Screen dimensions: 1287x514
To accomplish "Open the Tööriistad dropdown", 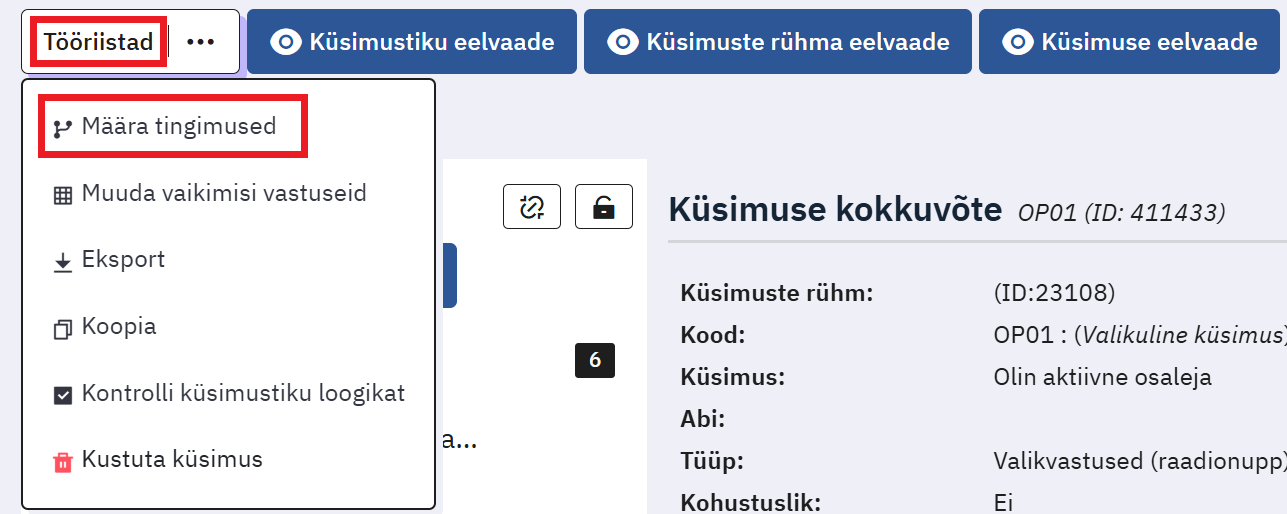I will tap(98, 42).
